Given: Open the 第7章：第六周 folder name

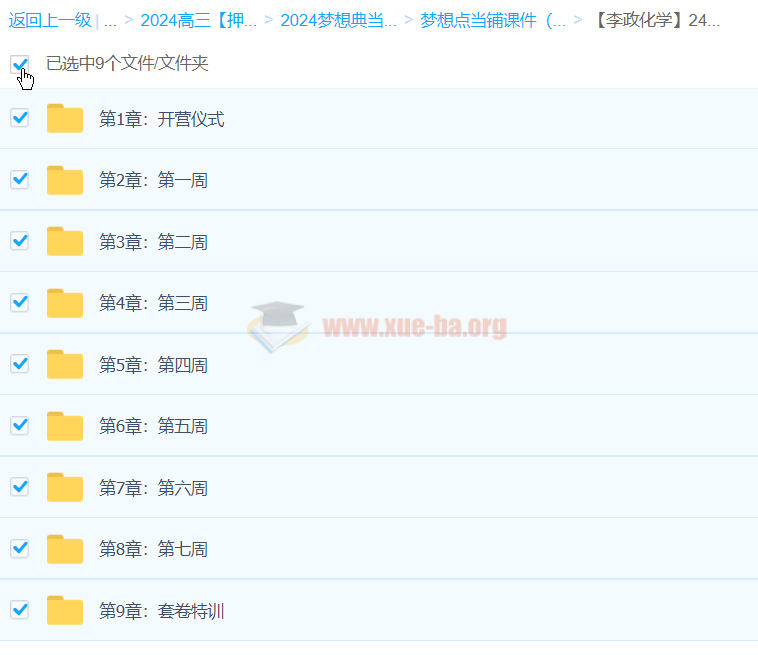Looking at the screenshot, I should (x=153, y=488).
